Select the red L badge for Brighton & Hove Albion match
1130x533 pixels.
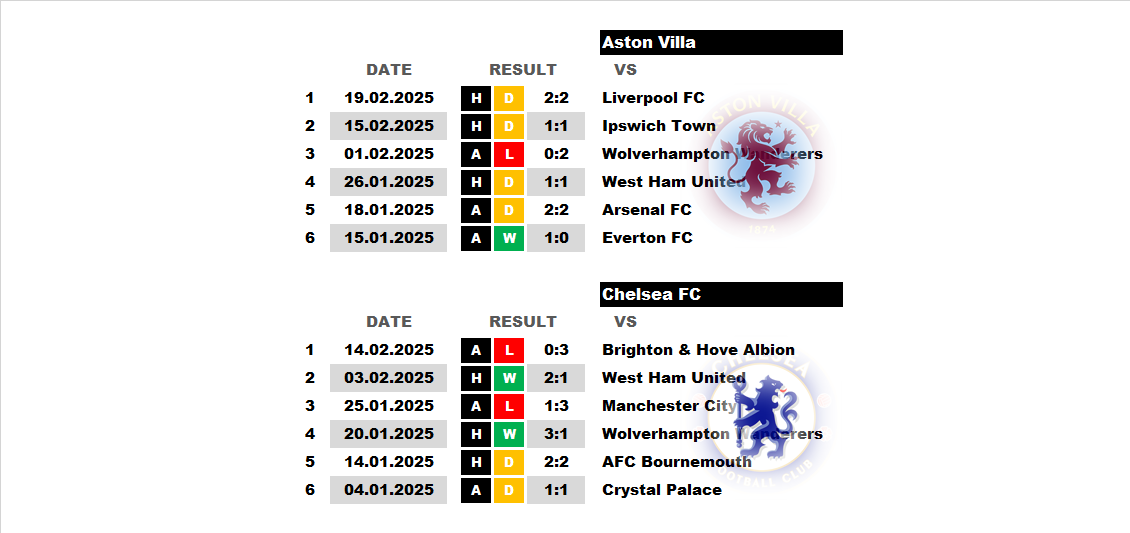[509, 350]
